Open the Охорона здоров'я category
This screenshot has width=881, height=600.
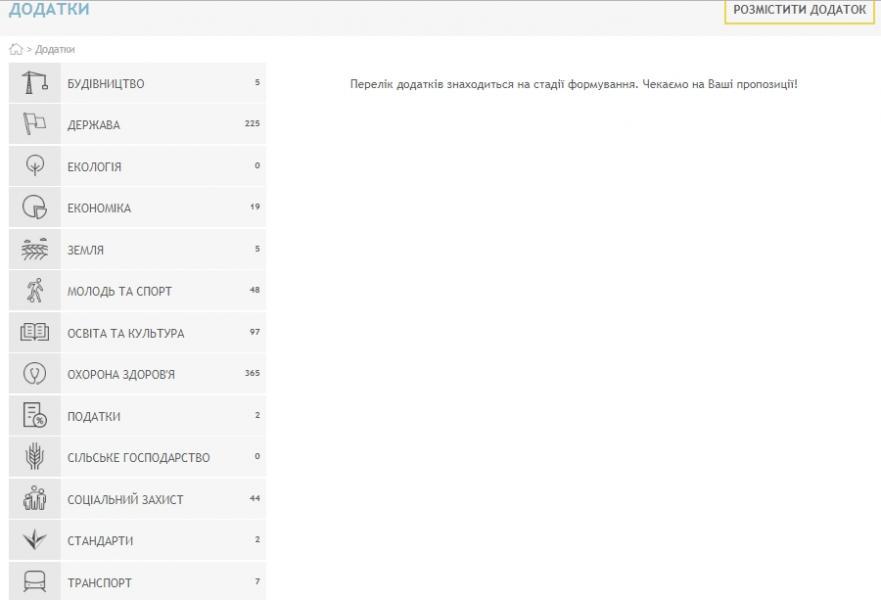pyautogui.click(x=121, y=374)
